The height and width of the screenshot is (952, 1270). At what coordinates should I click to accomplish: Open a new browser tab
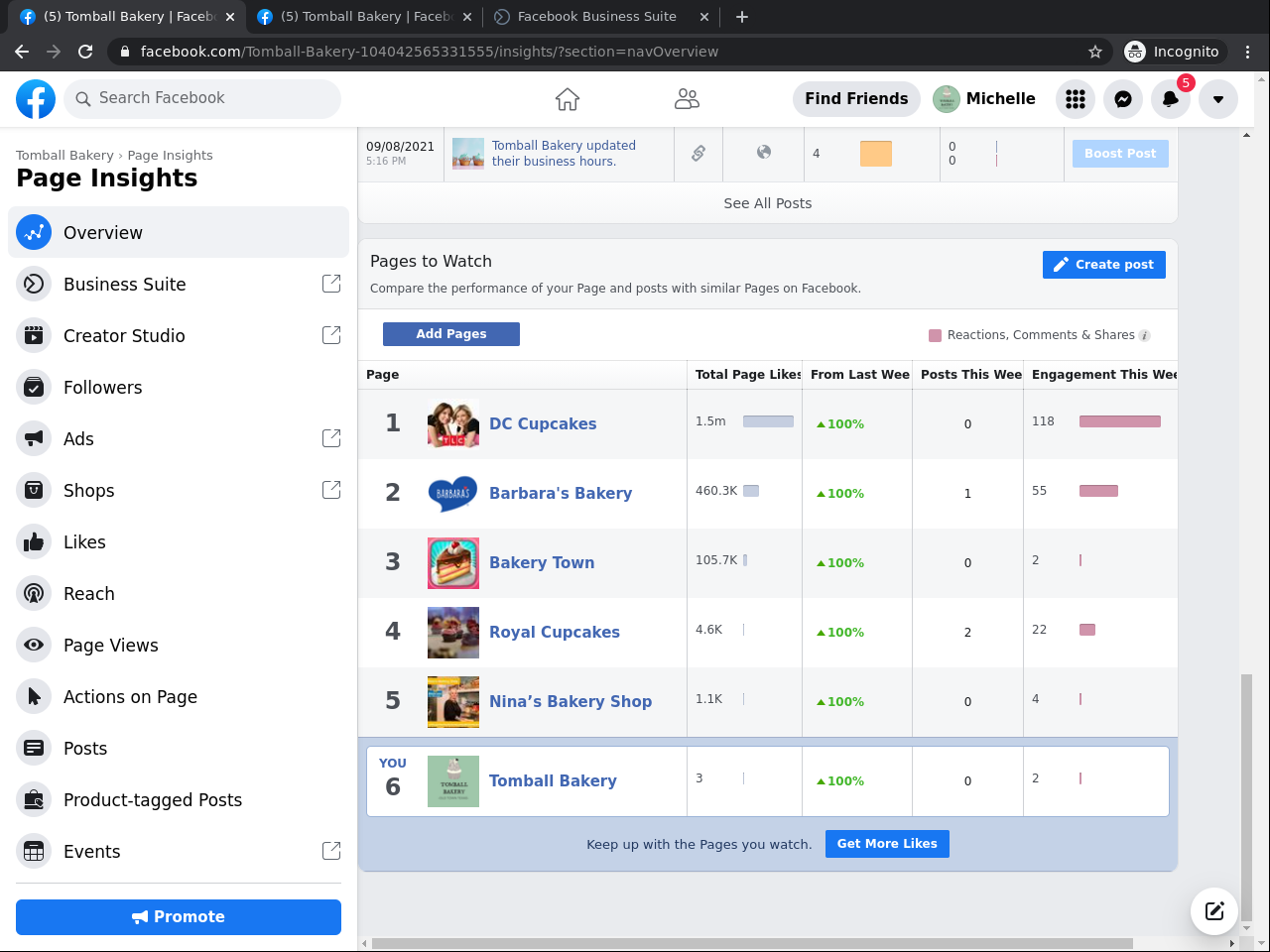pyautogui.click(x=742, y=17)
